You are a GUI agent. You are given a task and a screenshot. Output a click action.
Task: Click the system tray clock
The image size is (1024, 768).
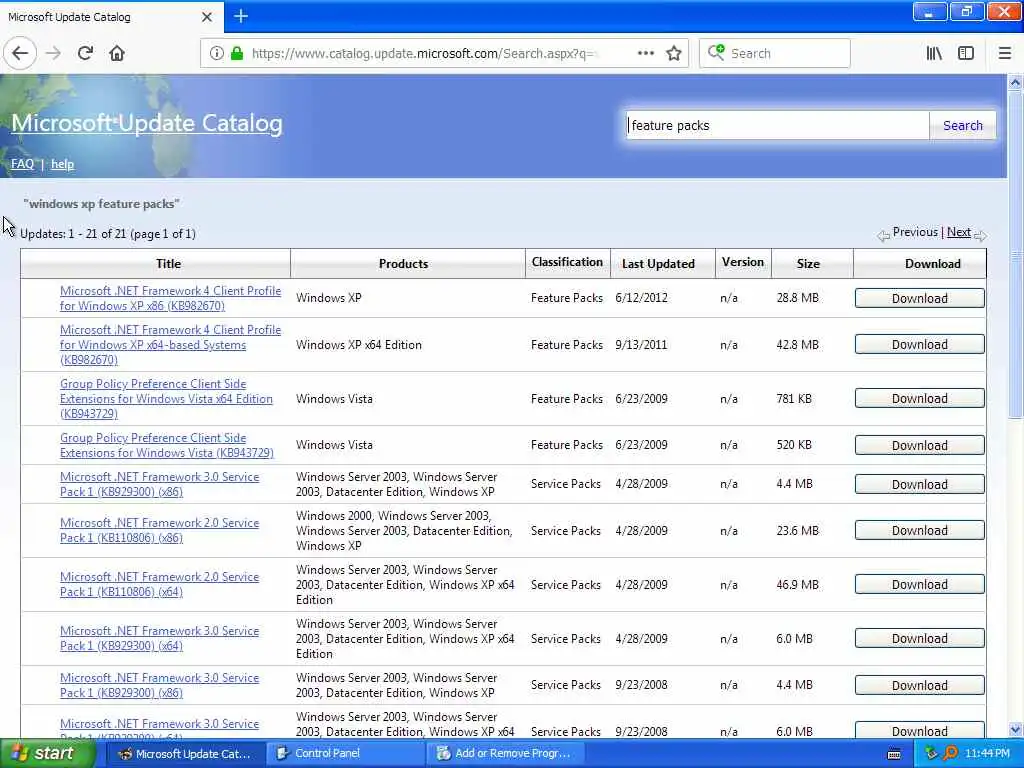coord(987,754)
